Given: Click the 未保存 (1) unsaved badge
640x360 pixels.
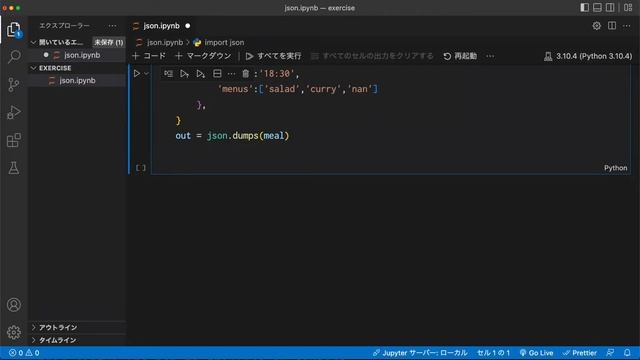Looking at the screenshot, I should click(109, 42).
